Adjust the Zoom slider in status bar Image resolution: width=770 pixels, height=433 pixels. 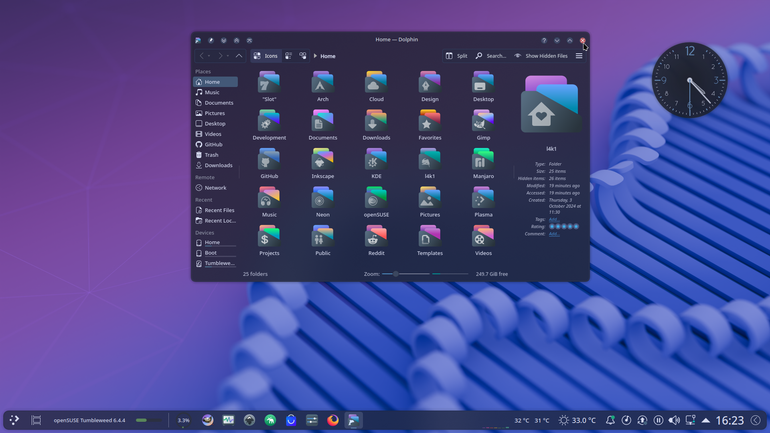coord(406,274)
